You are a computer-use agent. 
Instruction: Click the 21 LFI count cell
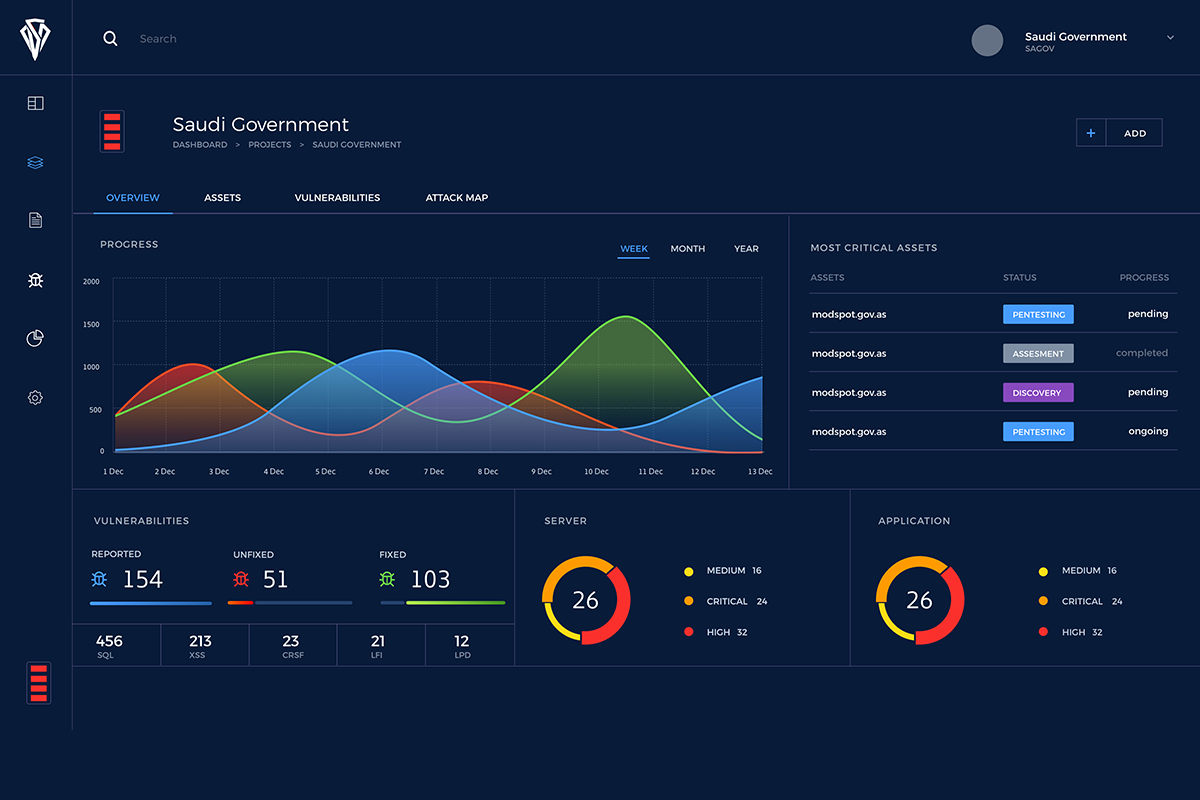[x=381, y=646]
